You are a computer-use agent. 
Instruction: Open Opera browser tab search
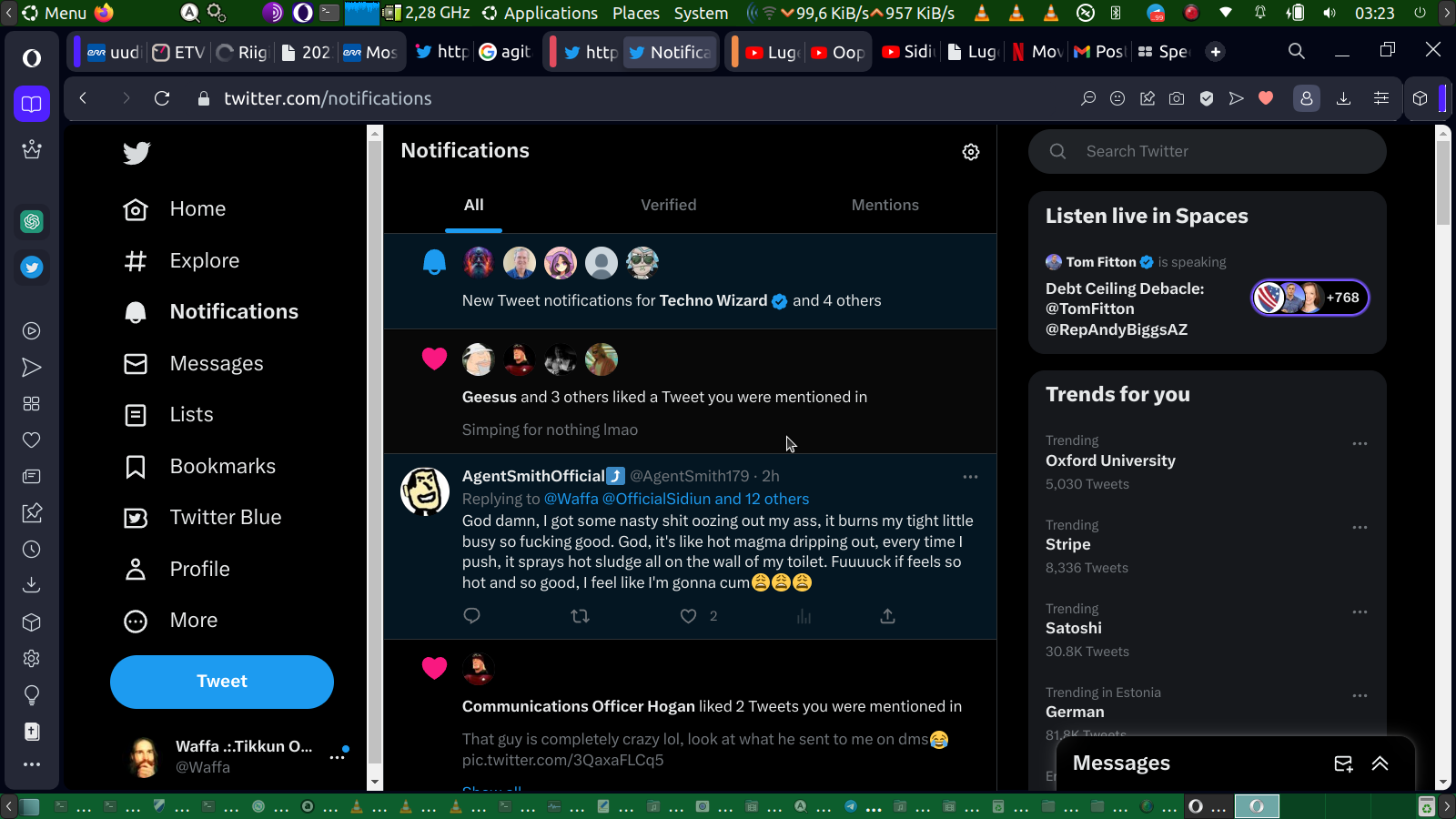1297,52
